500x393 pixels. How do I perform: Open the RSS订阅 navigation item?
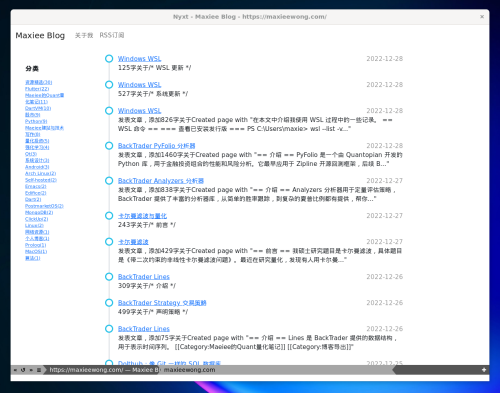(112, 35)
